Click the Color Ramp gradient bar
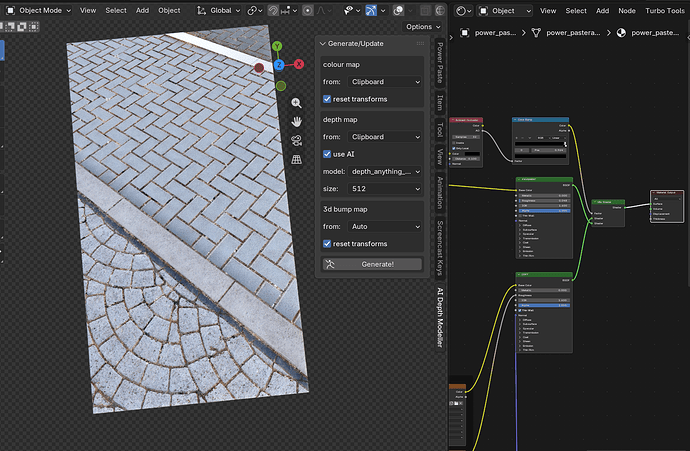This screenshot has width=690, height=451. 541,144
